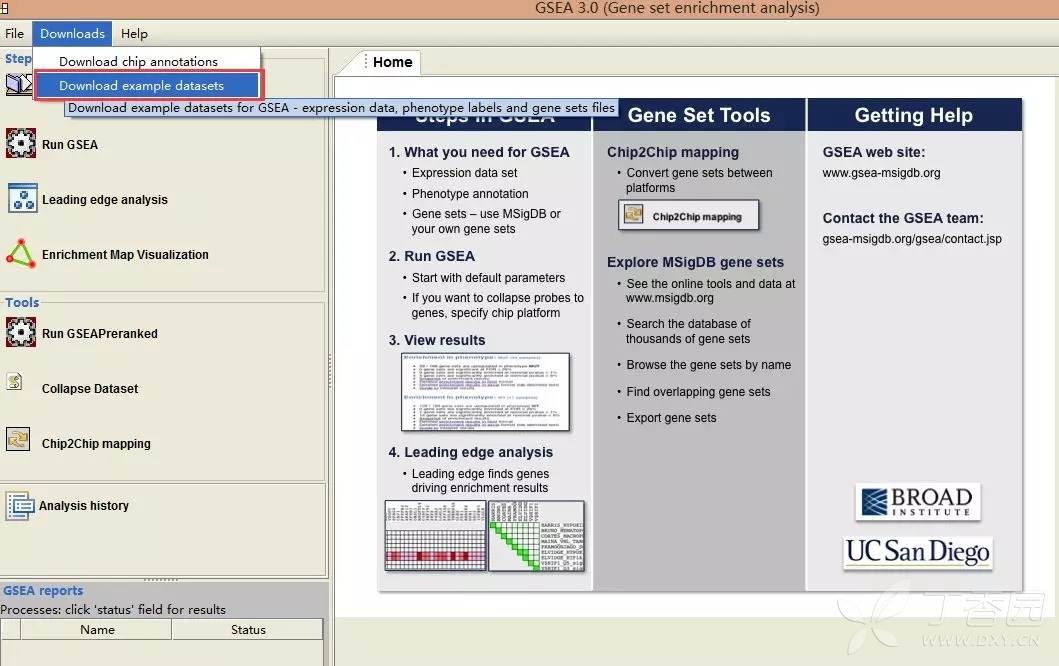
Task: Open the gsea-msigdb.org/gsea/contact.jsp link
Action: click(x=912, y=238)
